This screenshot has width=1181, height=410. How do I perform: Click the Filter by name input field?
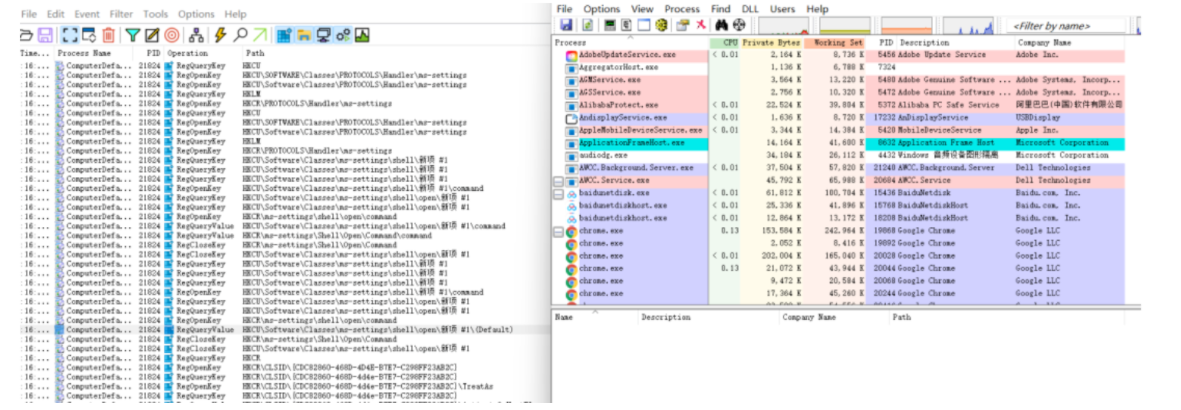(1068, 26)
